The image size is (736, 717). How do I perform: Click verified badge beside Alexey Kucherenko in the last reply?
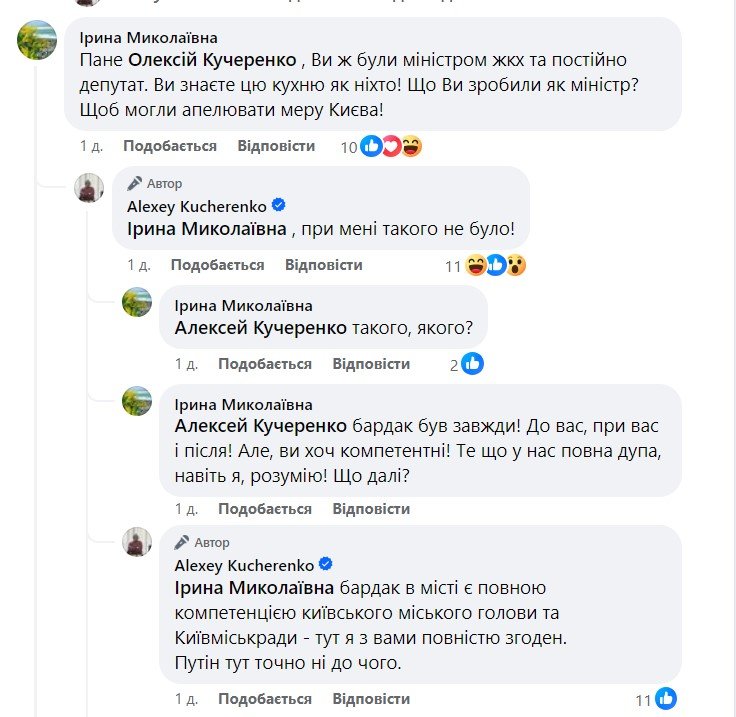tap(327, 564)
